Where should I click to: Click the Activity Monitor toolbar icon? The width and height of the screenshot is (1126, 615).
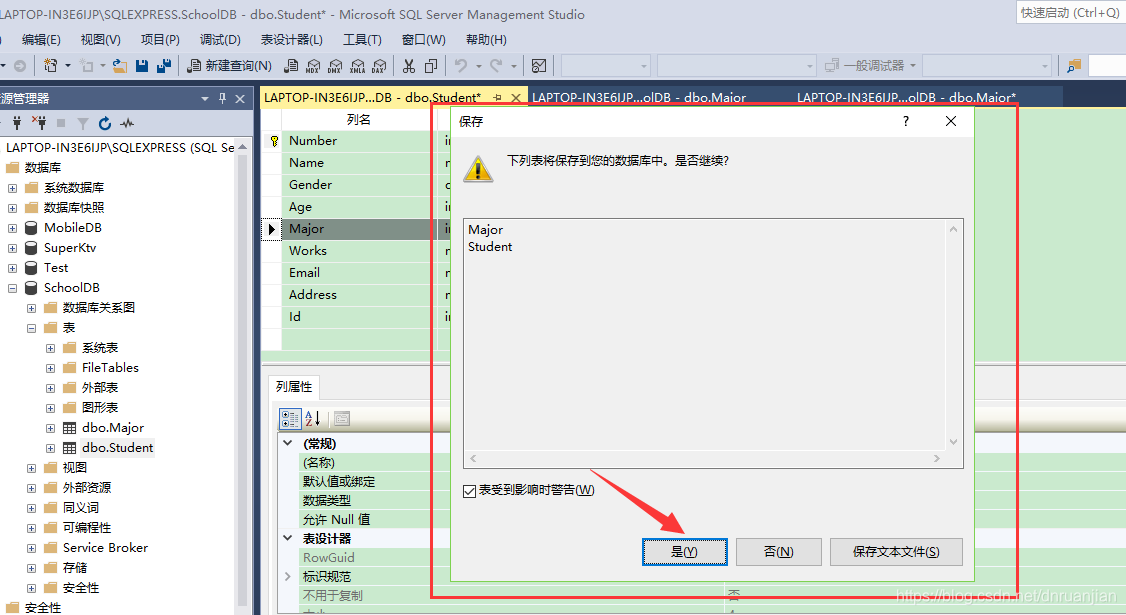(539, 65)
